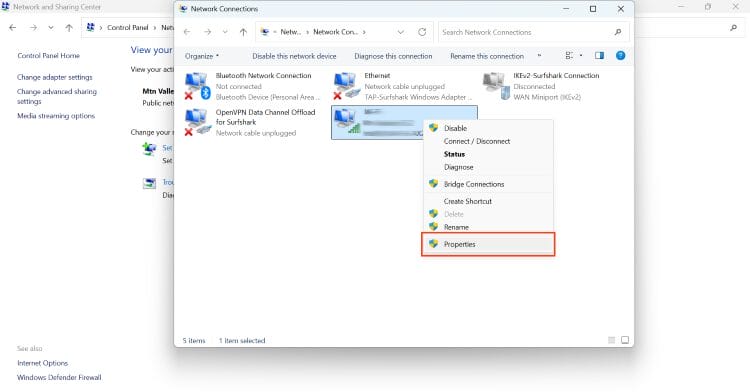Click the change view layout icon
The width and height of the screenshot is (750, 392).
coord(569,55)
